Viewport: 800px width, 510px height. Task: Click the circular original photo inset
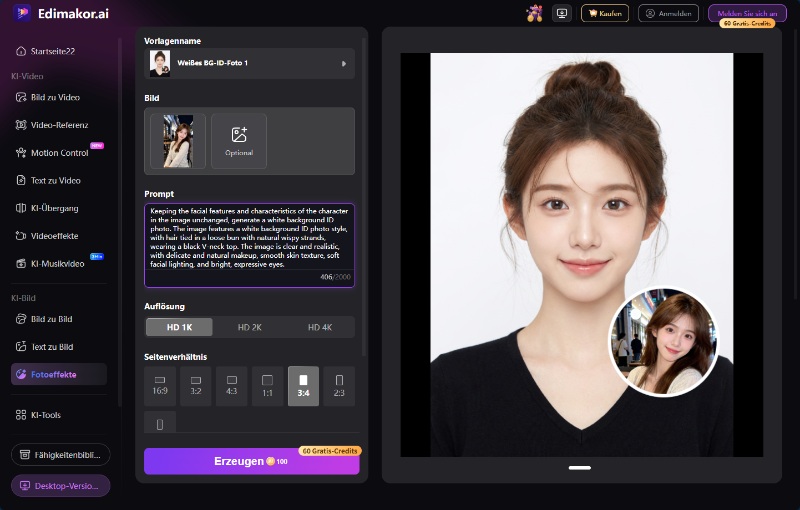[x=663, y=341]
